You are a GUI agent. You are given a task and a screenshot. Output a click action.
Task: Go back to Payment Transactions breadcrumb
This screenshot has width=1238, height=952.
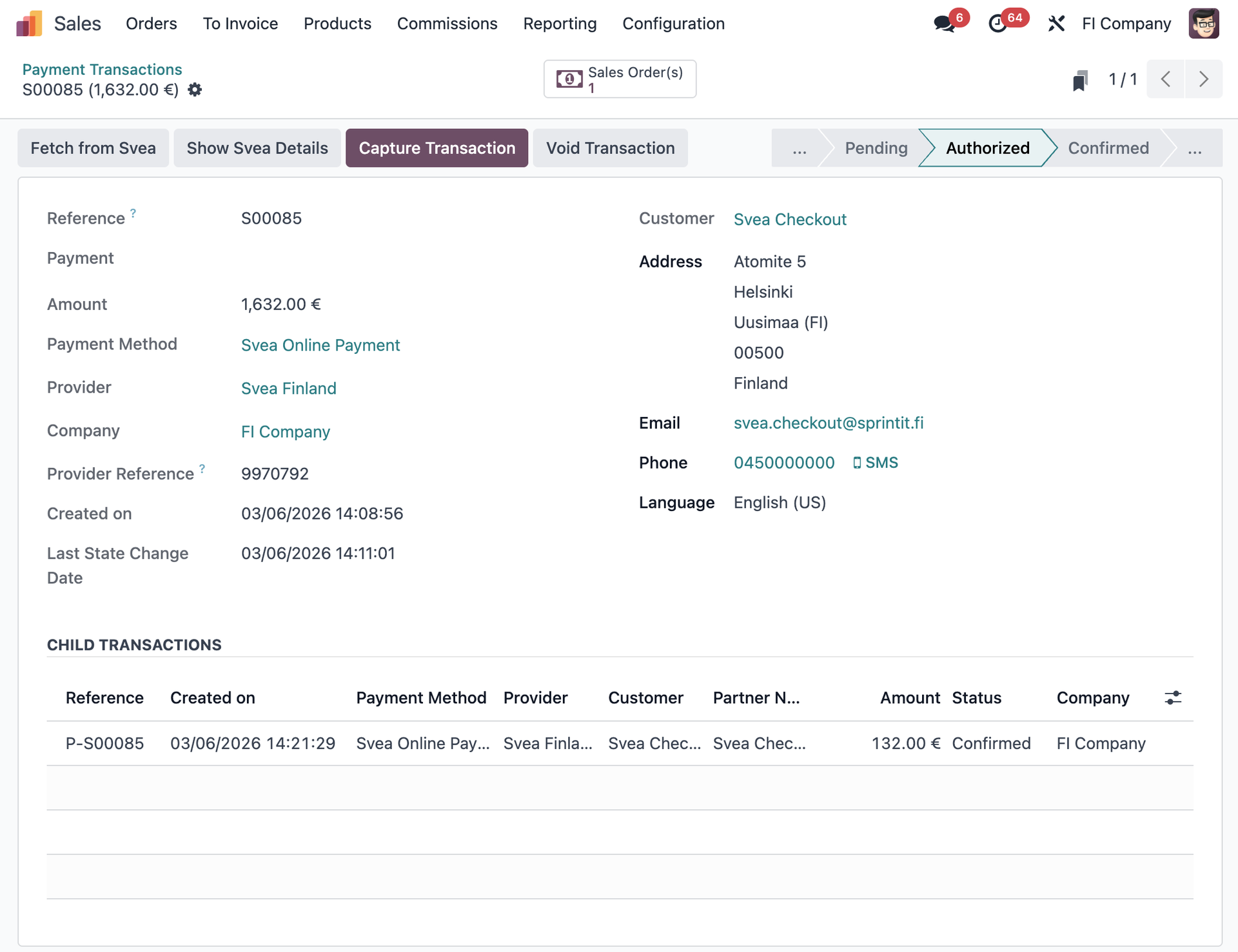(x=103, y=70)
